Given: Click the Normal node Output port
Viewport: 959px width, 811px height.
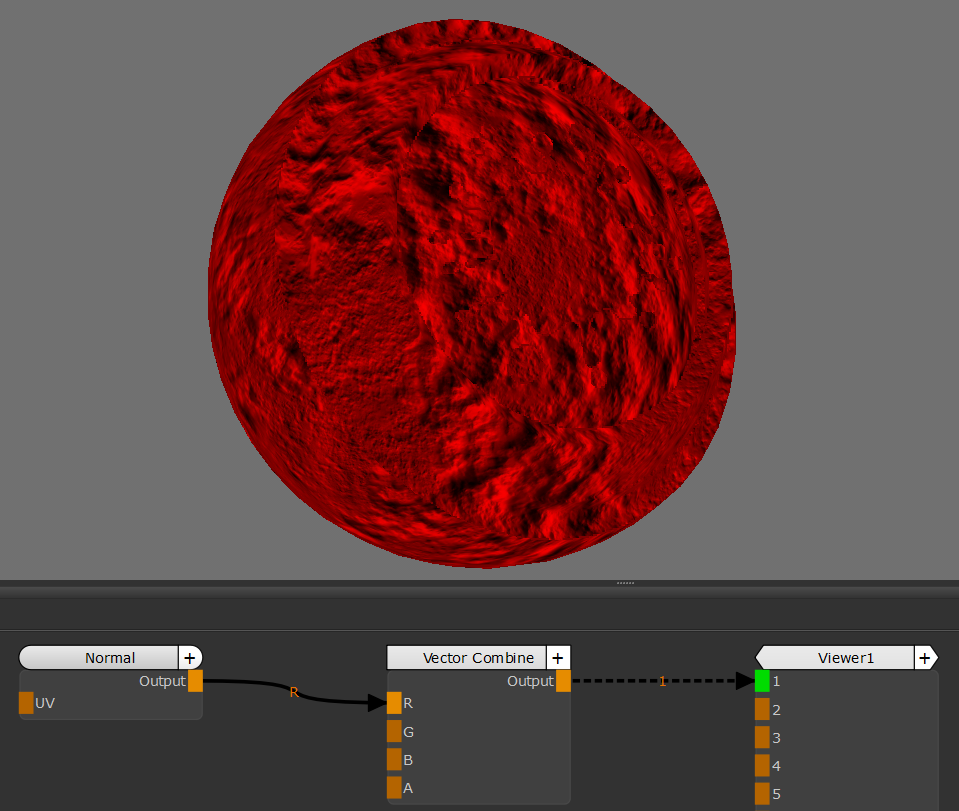Looking at the screenshot, I should pyautogui.click(x=195, y=681).
